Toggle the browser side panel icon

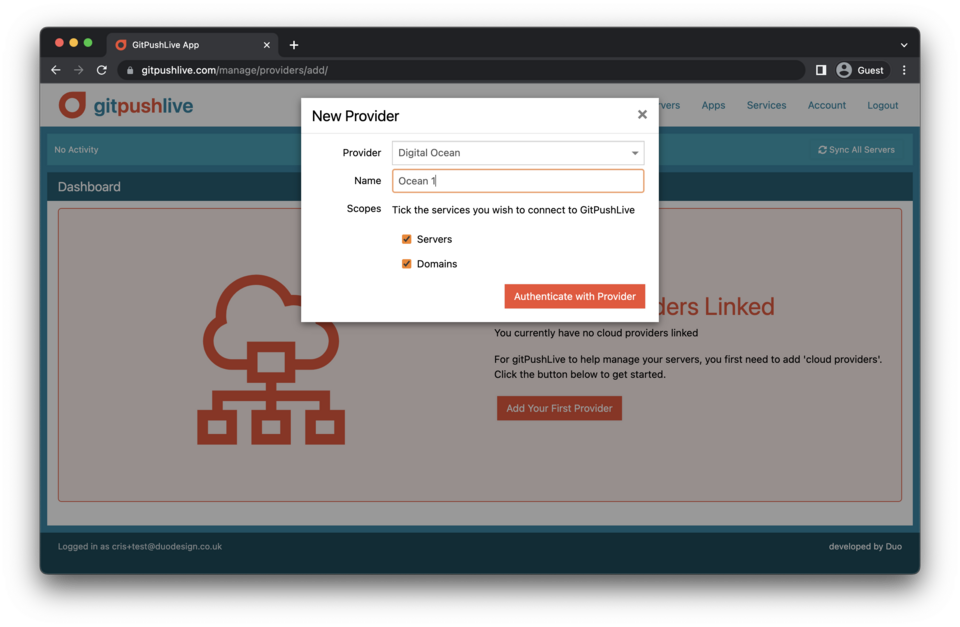821,70
